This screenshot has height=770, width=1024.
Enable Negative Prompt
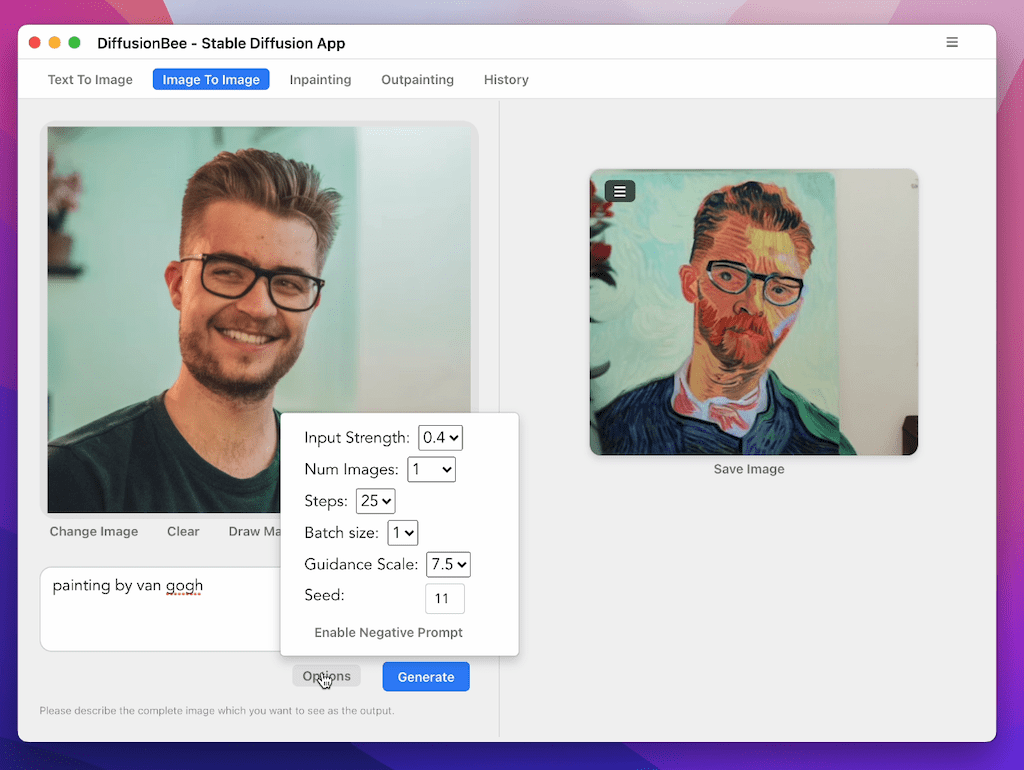pos(388,632)
